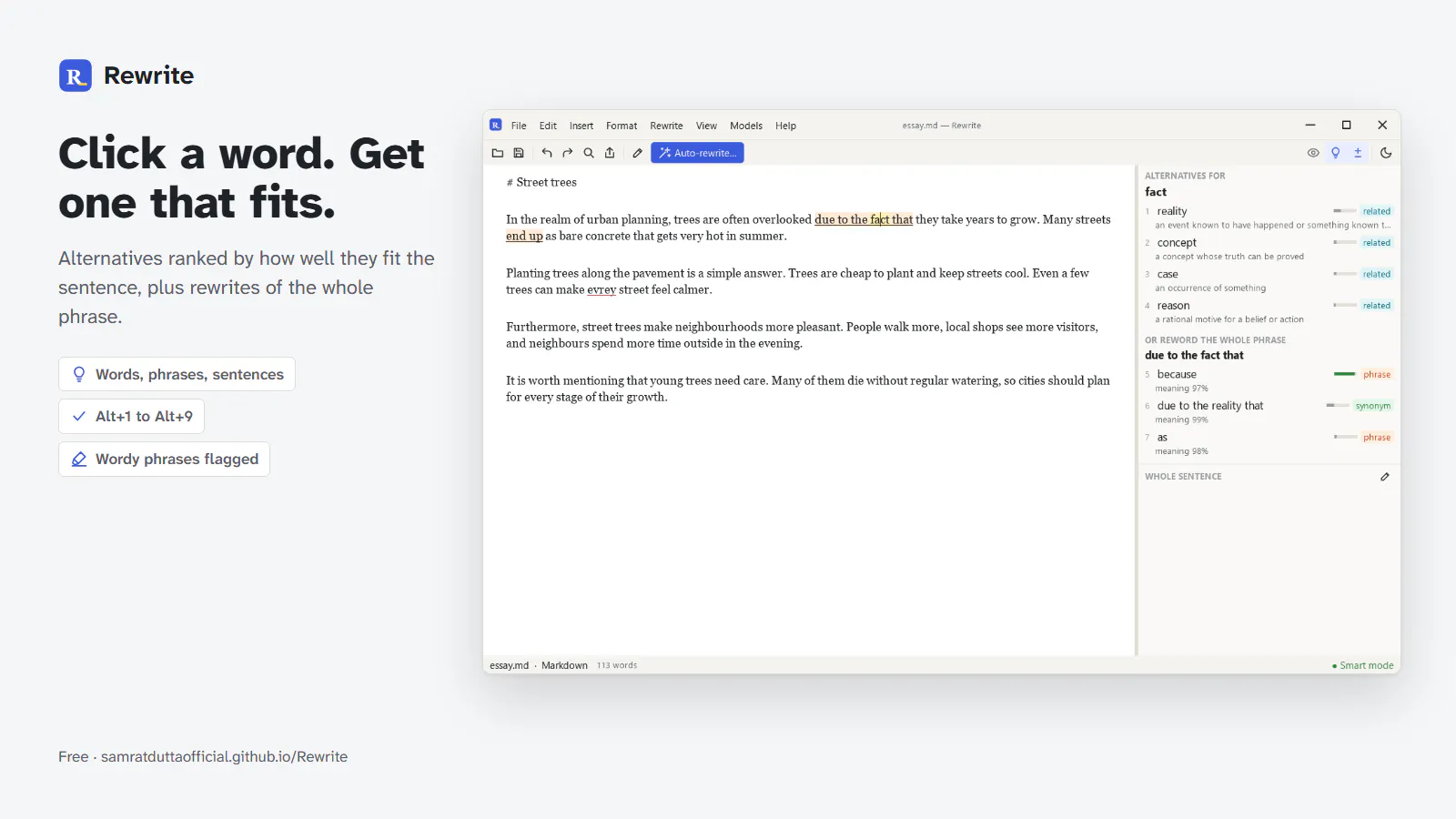
Task: Undo the last edit
Action: tap(547, 153)
